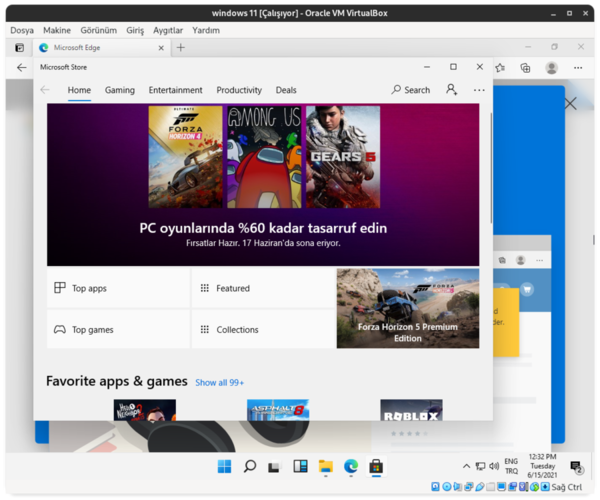
Task: Open the Widgets panel from taskbar
Action: pos(300,466)
